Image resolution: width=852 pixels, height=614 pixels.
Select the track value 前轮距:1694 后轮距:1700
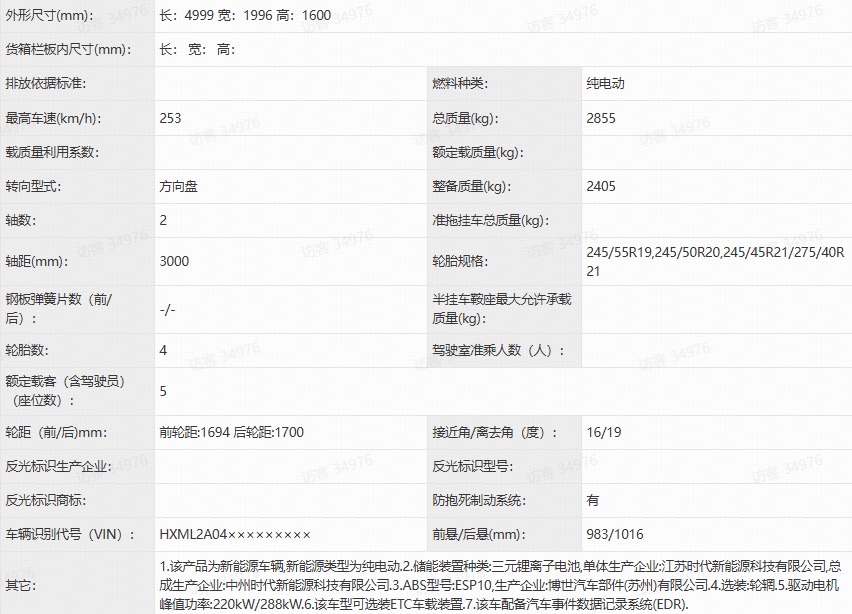[231, 433]
